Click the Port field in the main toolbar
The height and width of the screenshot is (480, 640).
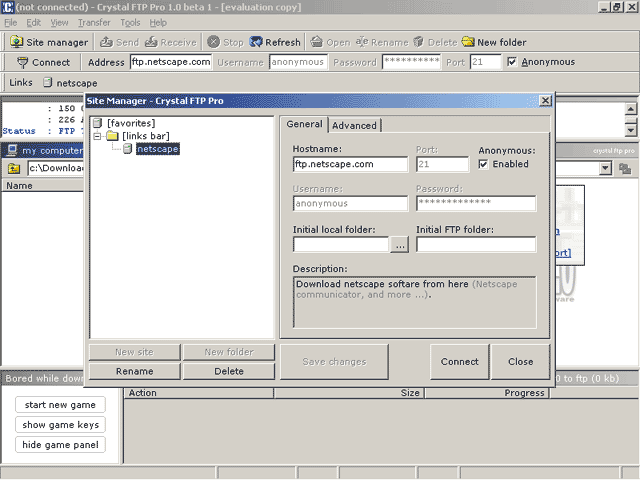pyautogui.click(x=485, y=62)
